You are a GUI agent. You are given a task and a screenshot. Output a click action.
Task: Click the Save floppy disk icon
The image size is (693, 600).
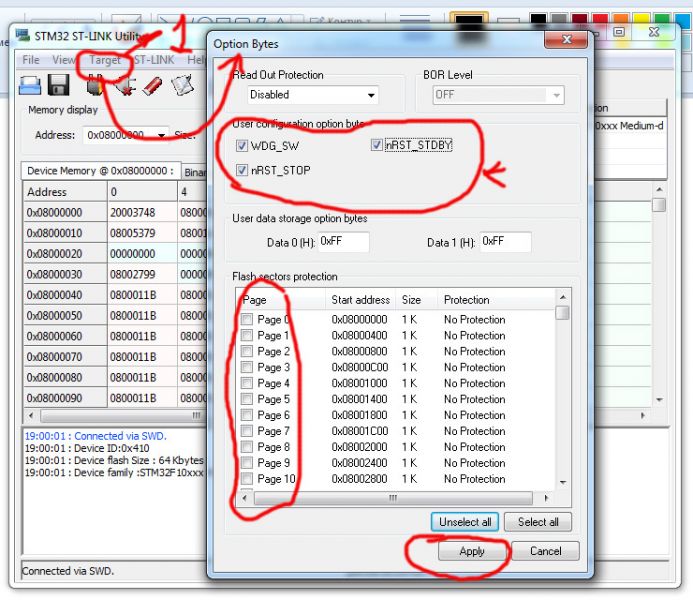pos(58,85)
